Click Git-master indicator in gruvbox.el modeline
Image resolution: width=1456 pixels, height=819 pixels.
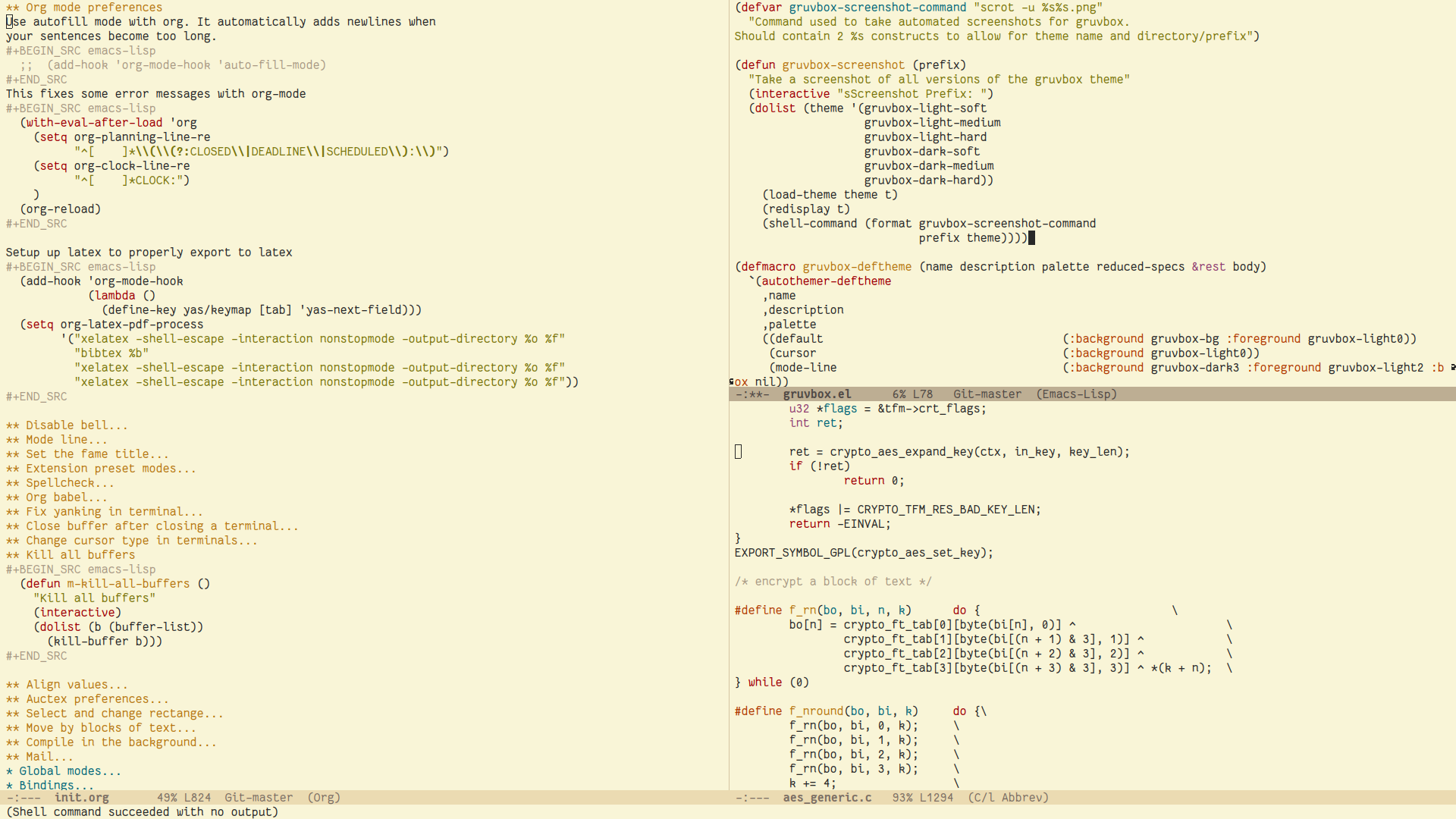pyautogui.click(x=987, y=394)
